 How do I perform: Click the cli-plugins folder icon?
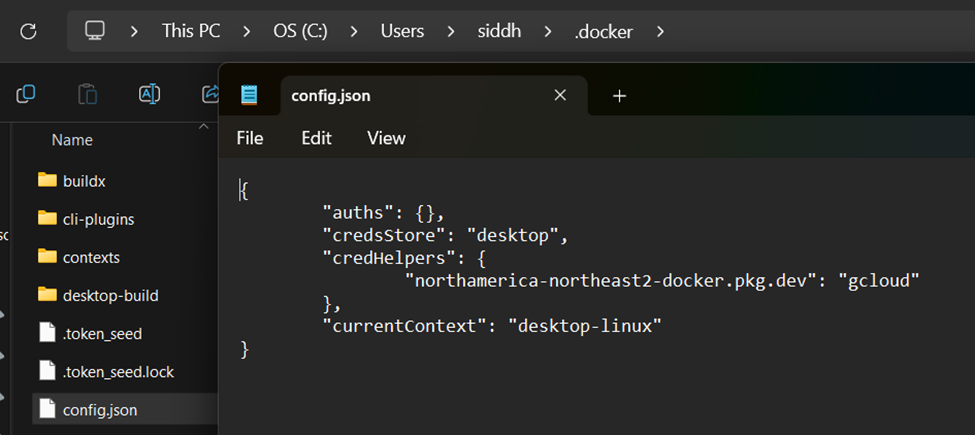(x=47, y=218)
